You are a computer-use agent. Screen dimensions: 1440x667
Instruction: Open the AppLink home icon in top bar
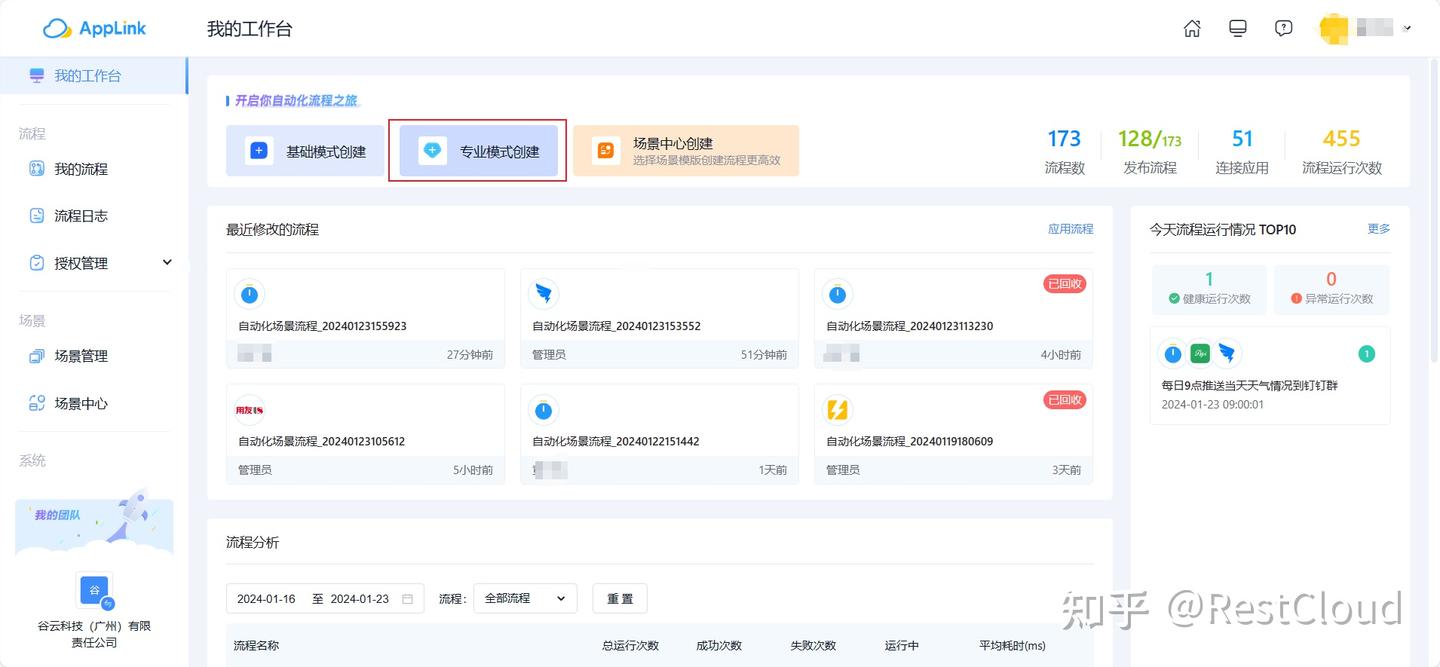tap(1192, 28)
